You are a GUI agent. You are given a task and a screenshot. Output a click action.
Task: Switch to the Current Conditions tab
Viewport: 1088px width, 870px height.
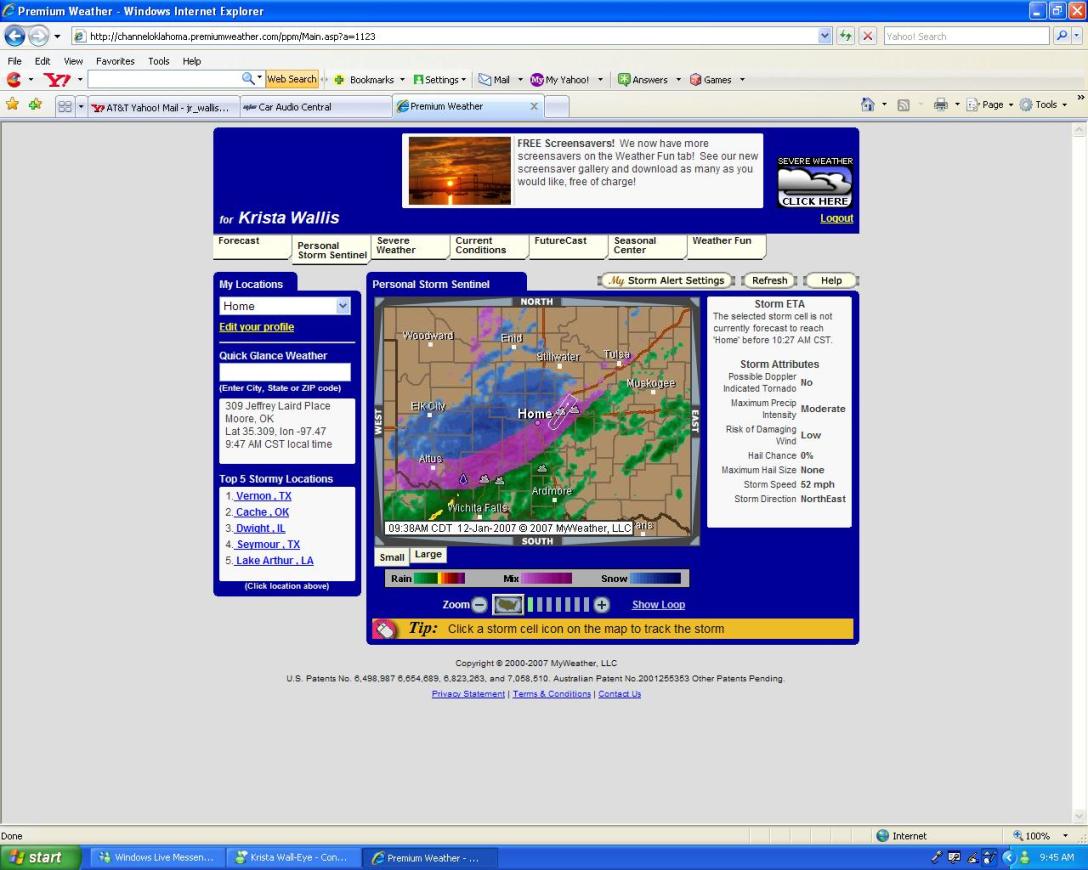(488, 246)
